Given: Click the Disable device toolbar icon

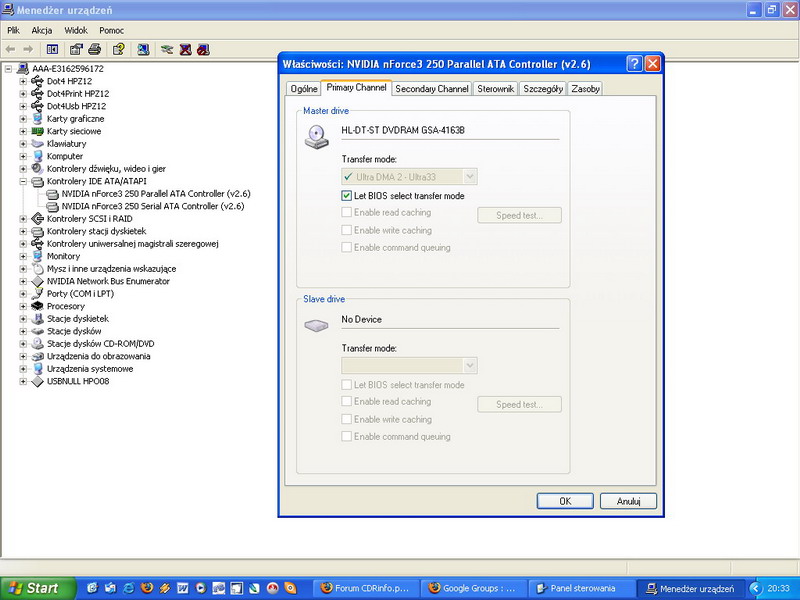Looking at the screenshot, I should tap(204, 49).
